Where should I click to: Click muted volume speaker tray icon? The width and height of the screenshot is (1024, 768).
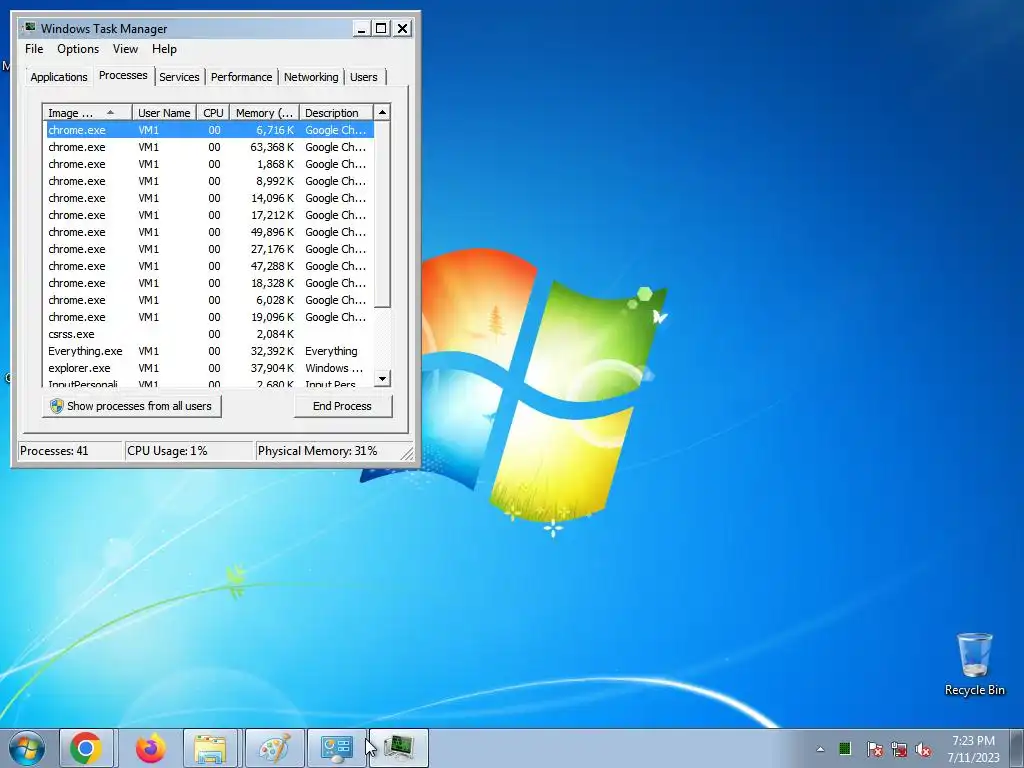pos(923,748)
